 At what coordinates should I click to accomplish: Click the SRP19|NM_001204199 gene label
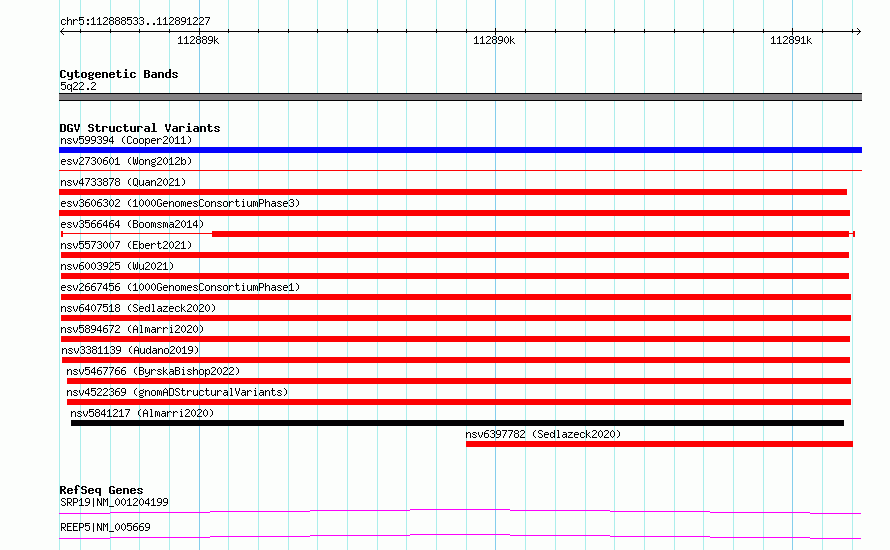coord(114,502)
